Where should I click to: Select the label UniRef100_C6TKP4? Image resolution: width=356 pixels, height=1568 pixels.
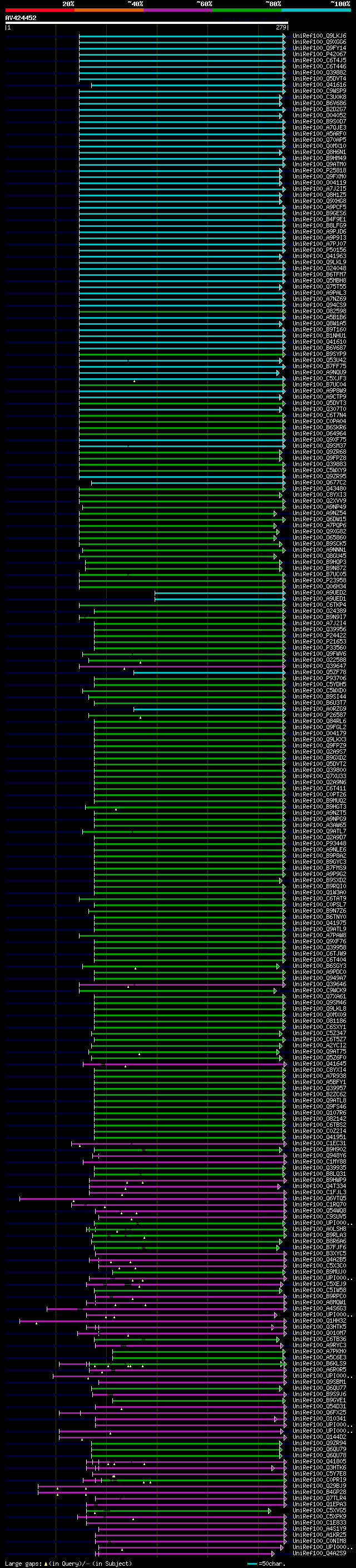[319, 605]
